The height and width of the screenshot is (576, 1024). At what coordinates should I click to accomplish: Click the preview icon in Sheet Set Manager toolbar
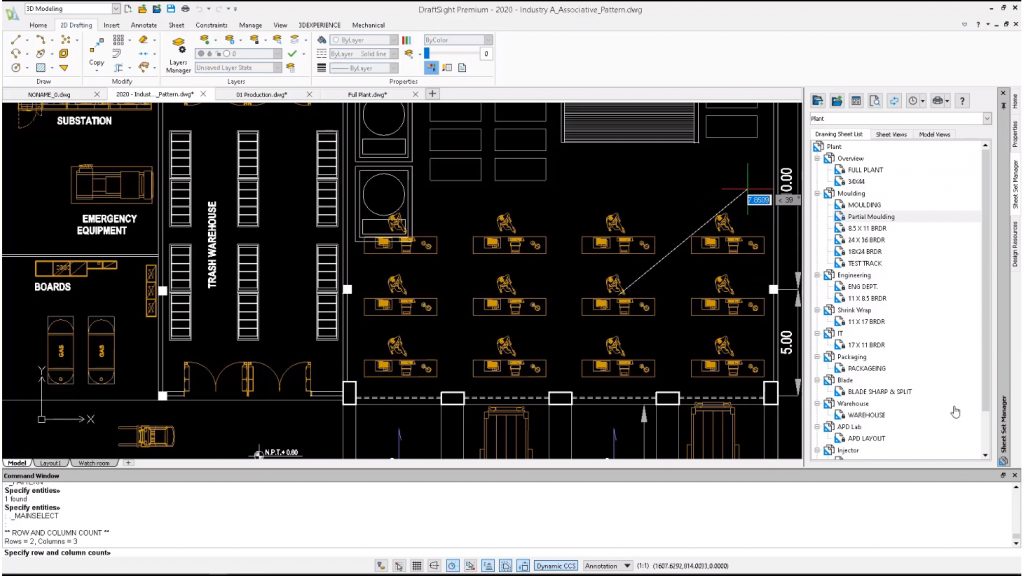[x=875, y=100]
